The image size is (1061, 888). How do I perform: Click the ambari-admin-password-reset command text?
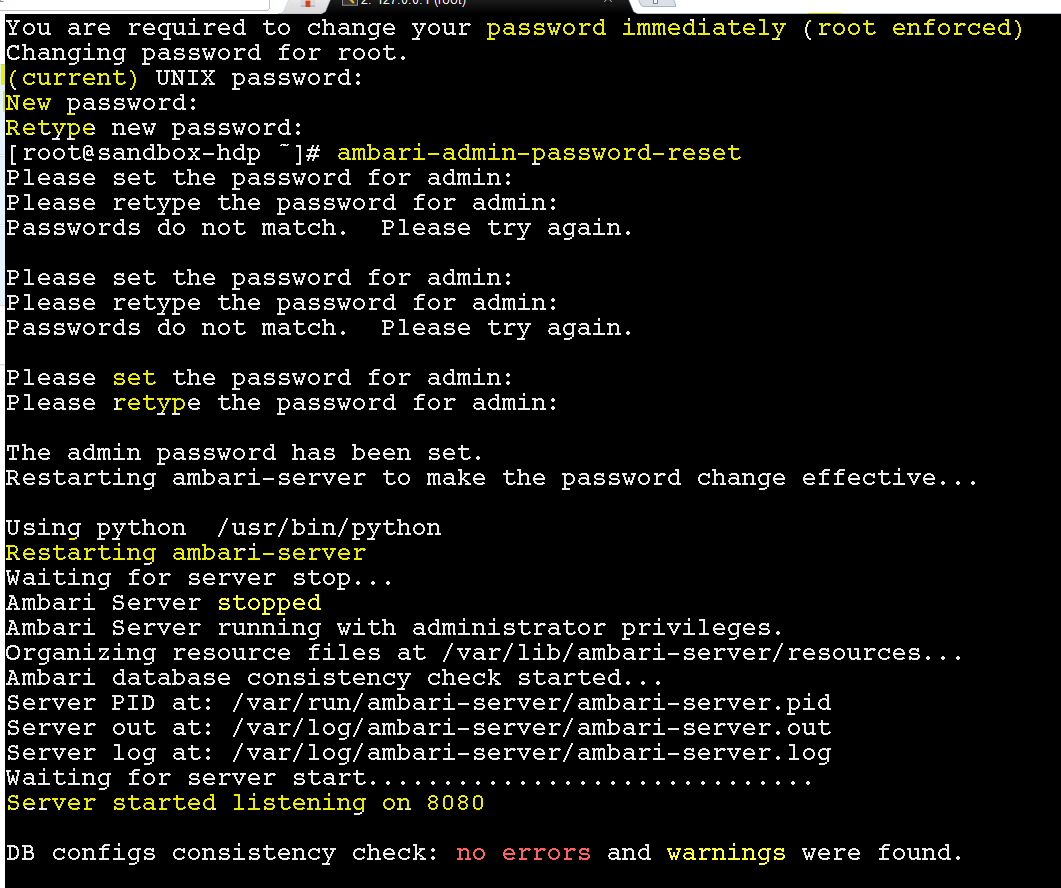(x=539, y=153)
